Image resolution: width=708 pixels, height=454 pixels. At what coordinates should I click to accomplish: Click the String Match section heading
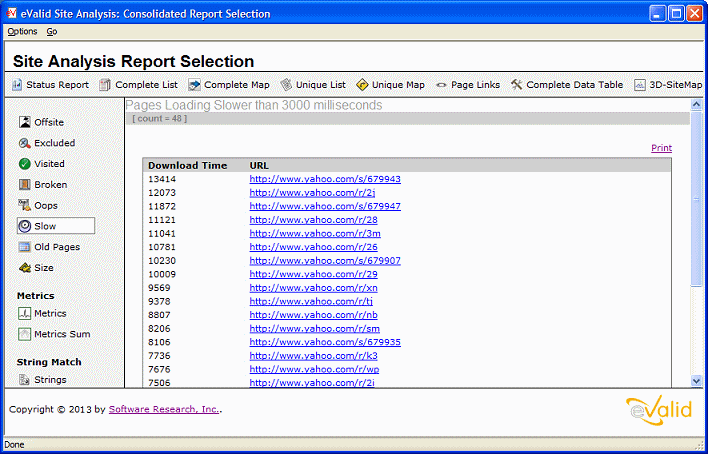click(x=49, y=362)
